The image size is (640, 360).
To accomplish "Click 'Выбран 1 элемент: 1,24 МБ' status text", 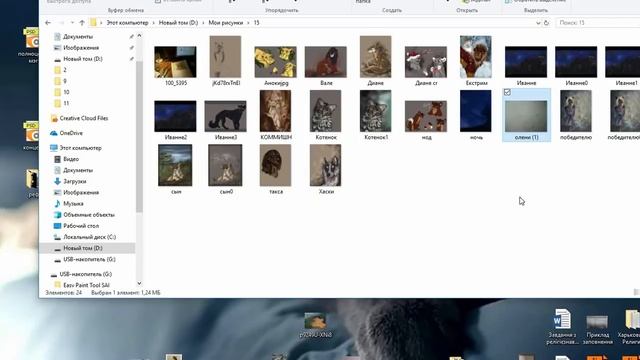I will pos(126,293).
